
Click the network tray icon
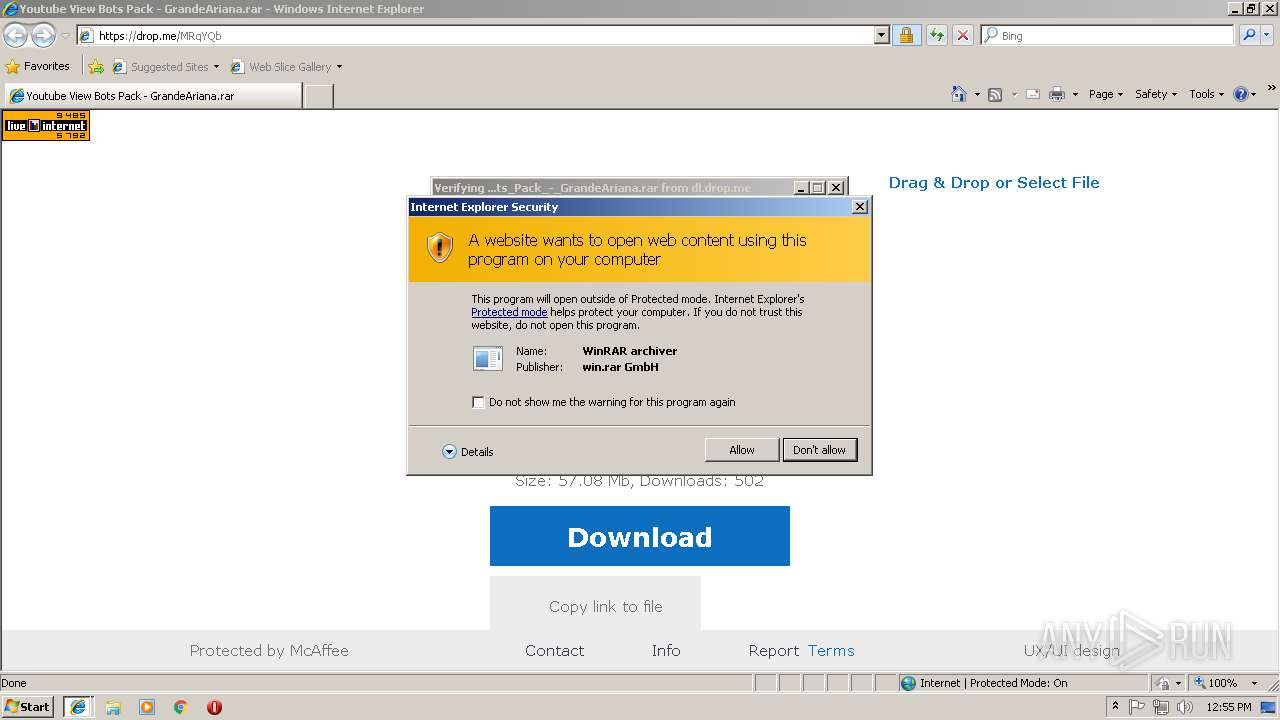pos(1161,707)
